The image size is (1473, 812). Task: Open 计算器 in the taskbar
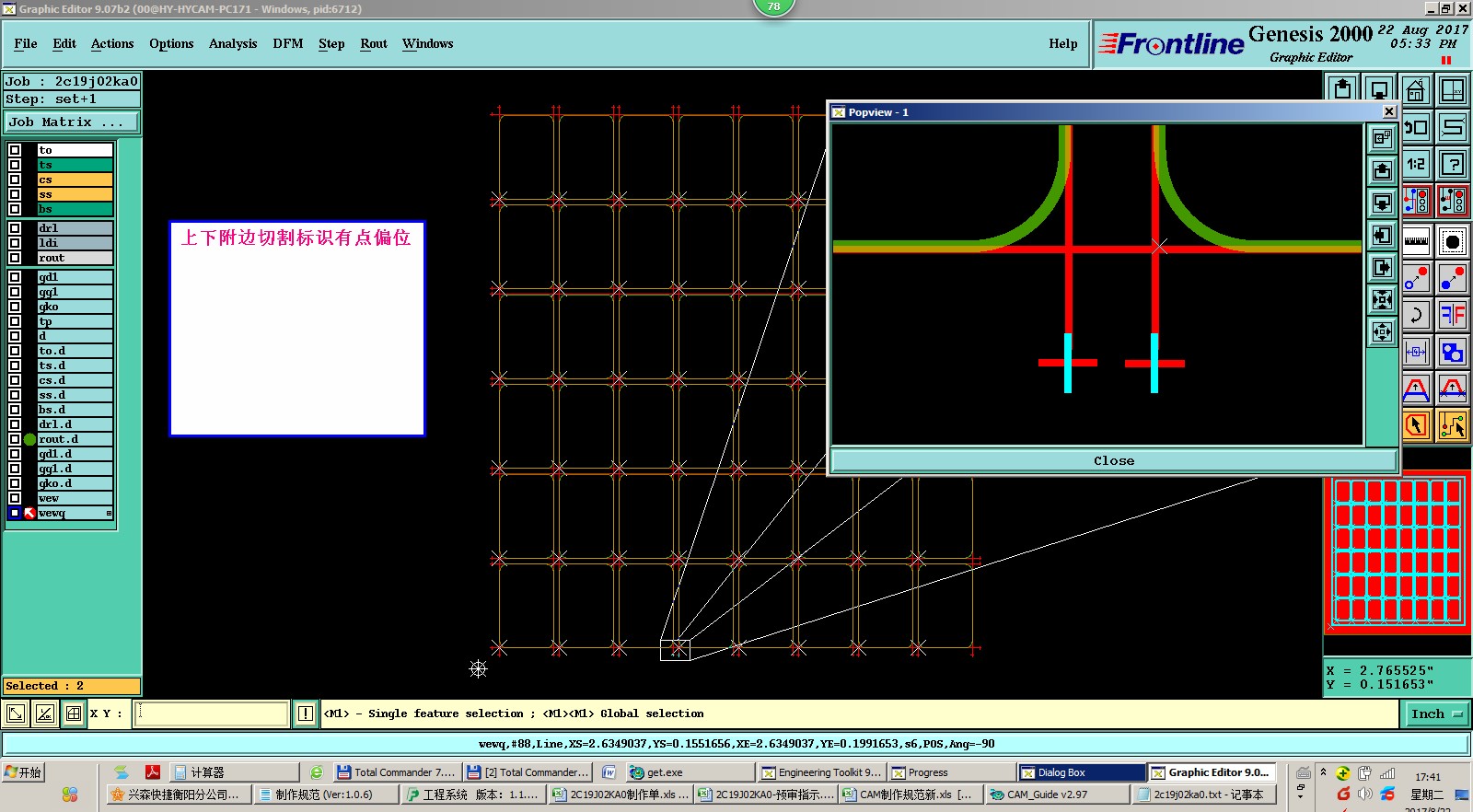point(235,772)
